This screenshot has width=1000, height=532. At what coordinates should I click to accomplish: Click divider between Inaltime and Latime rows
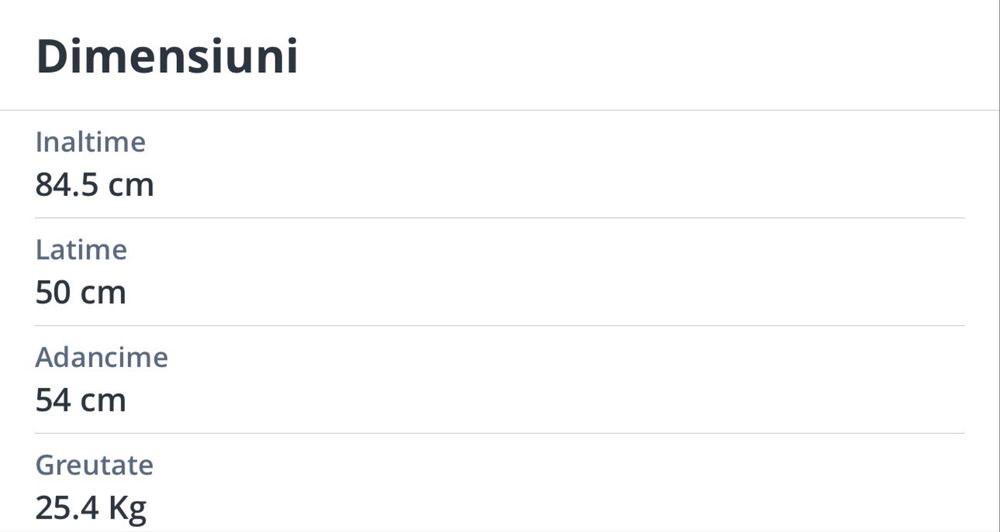pos(500,218)
